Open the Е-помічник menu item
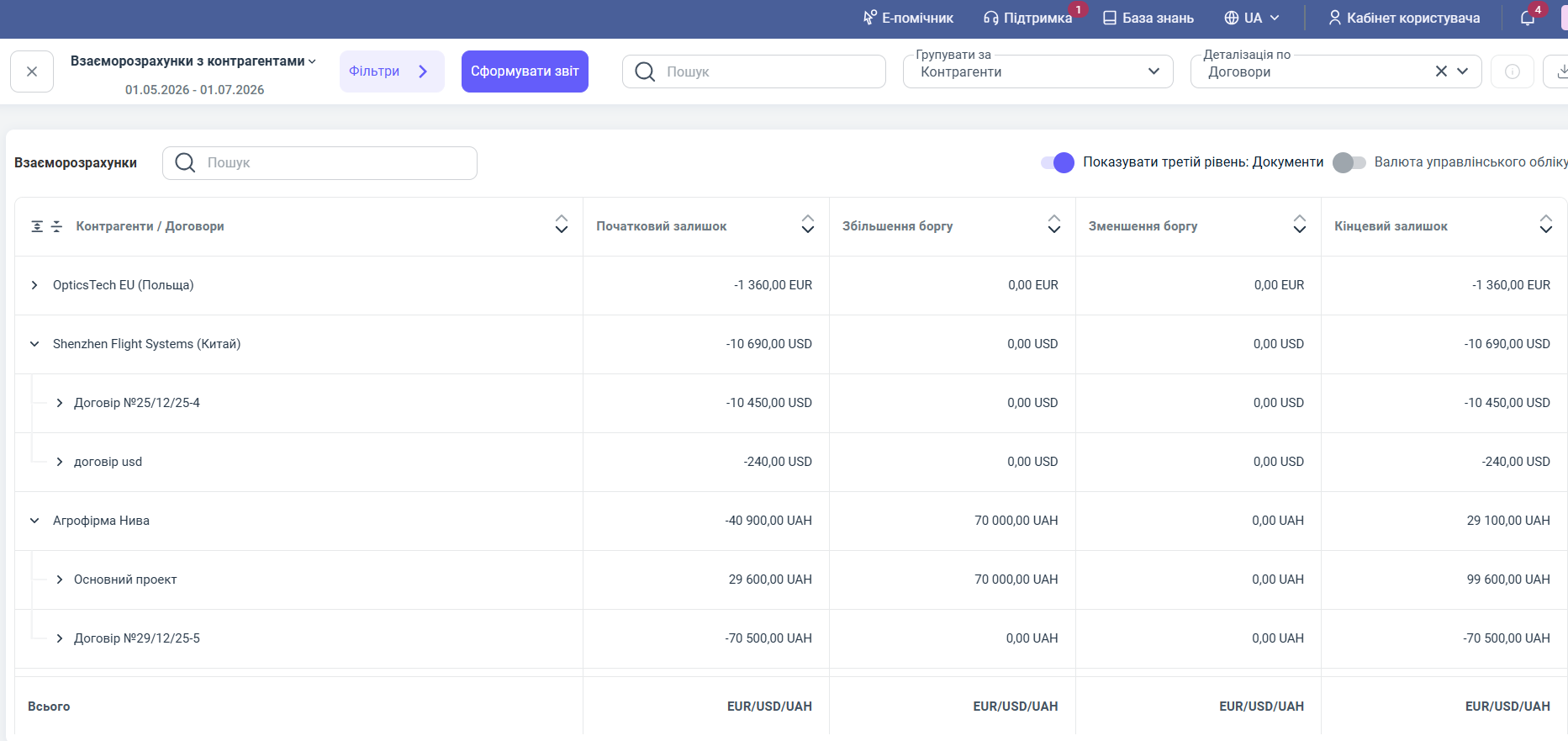The image size is (1568, 741). tap(908, 18)
